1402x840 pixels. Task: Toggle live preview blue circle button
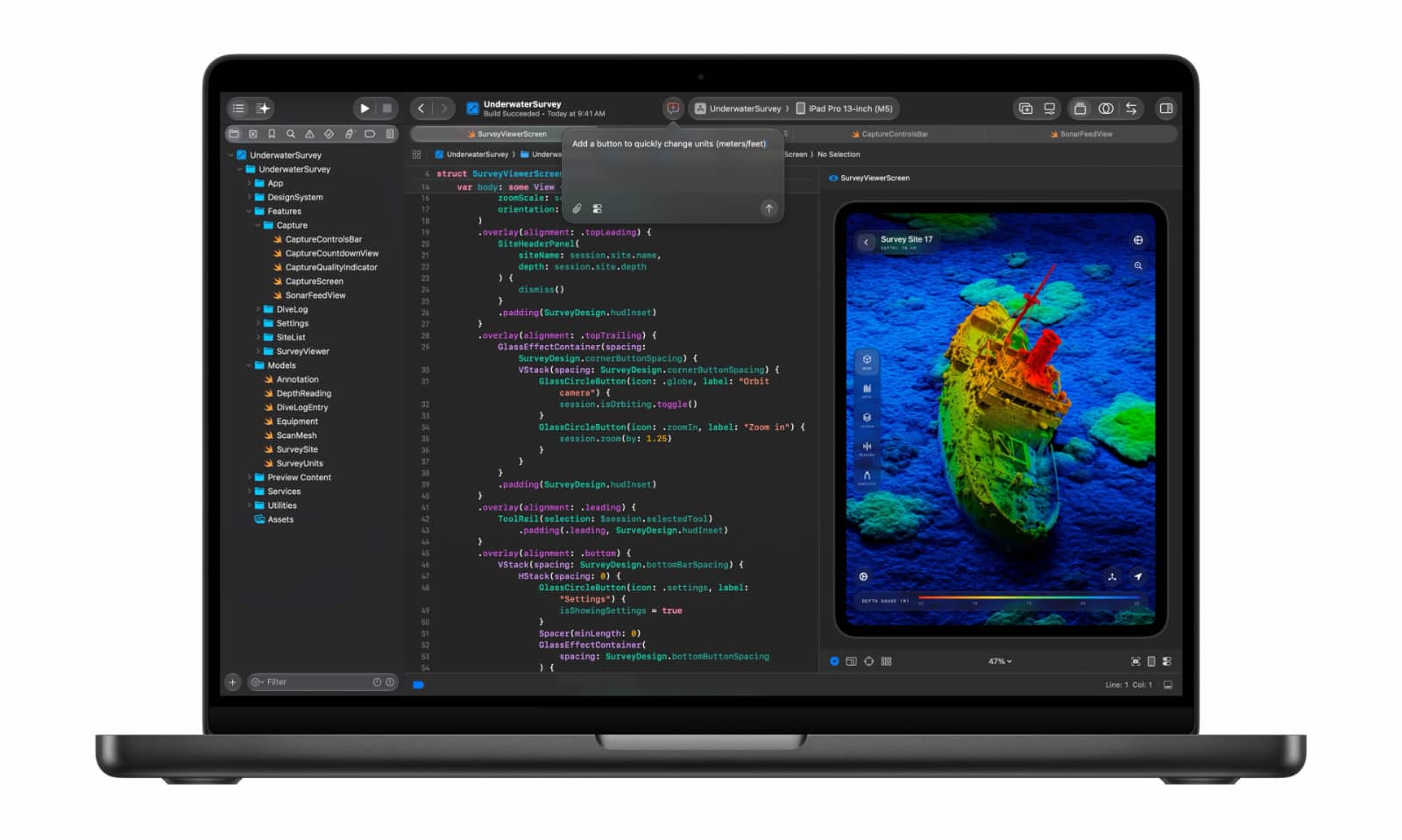click(x=834, y=661)
